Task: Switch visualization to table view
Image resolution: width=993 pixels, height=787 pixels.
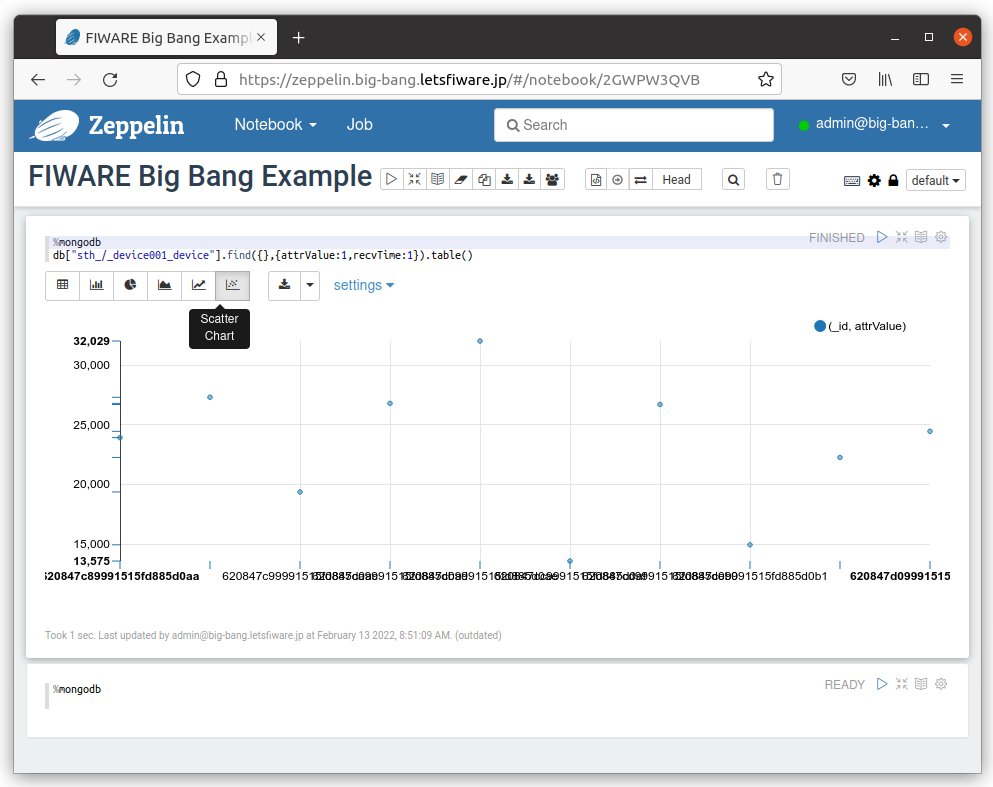Action: [63, 285]
